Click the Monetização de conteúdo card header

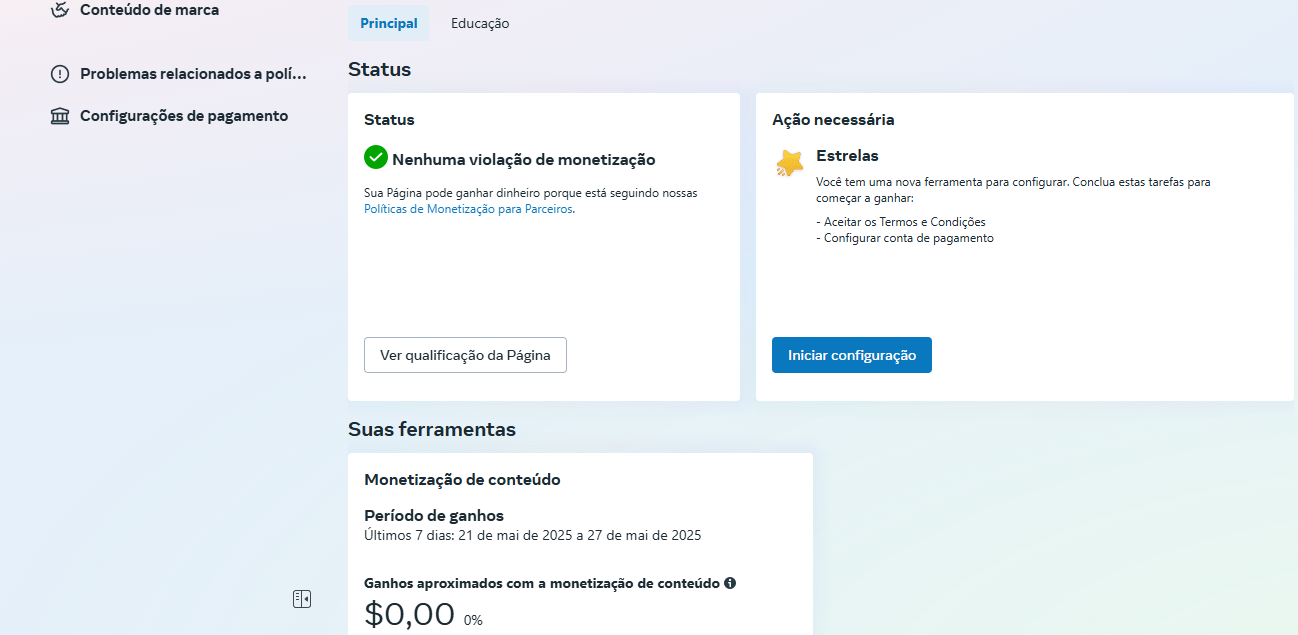(x=462, y=479)
